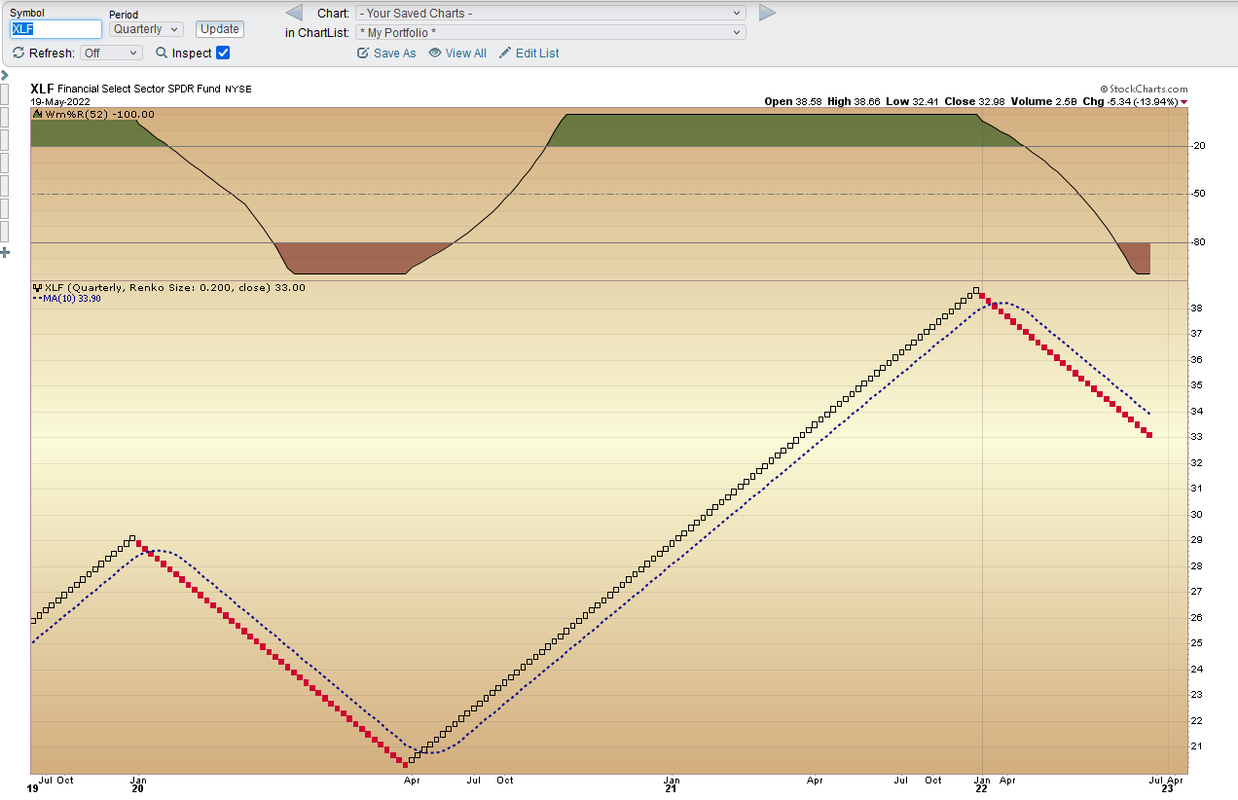Click the XLF Renko Size legend text

click(175, 287)
